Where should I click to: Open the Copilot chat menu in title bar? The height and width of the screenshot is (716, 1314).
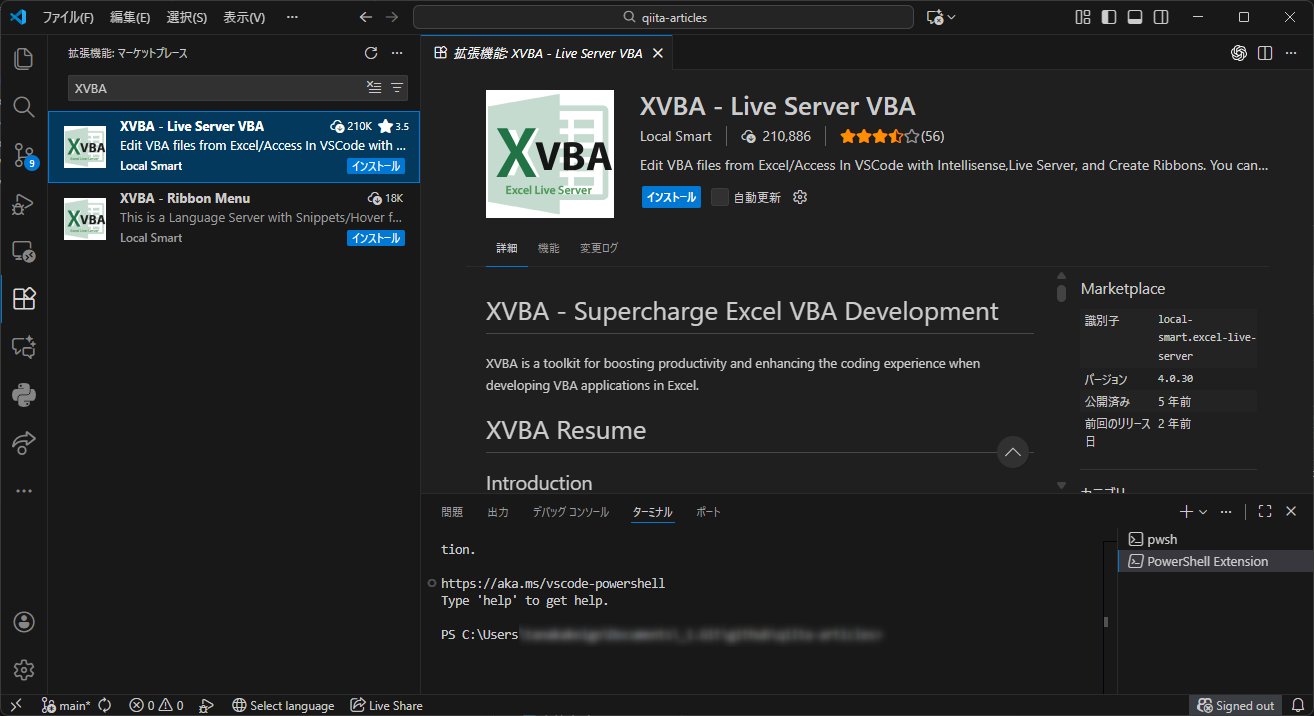[x=941, y=17]
